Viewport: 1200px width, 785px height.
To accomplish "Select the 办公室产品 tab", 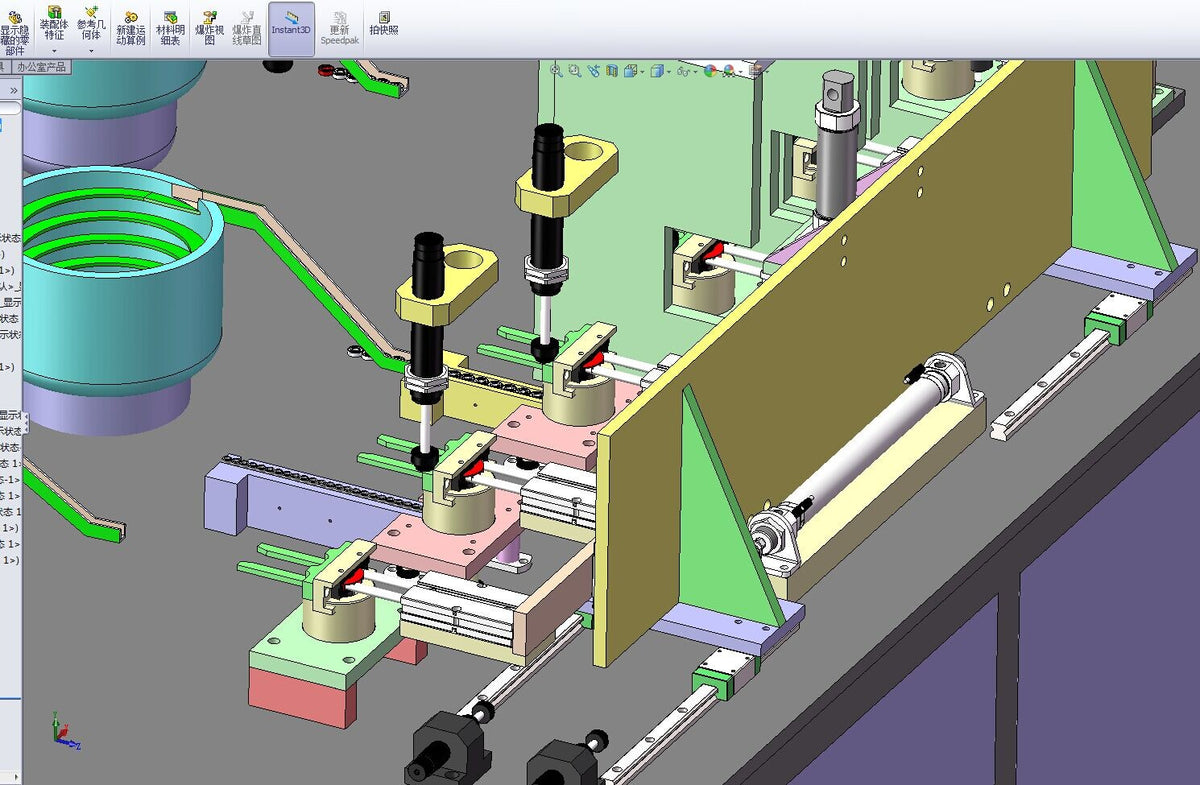I will (43, 67).
